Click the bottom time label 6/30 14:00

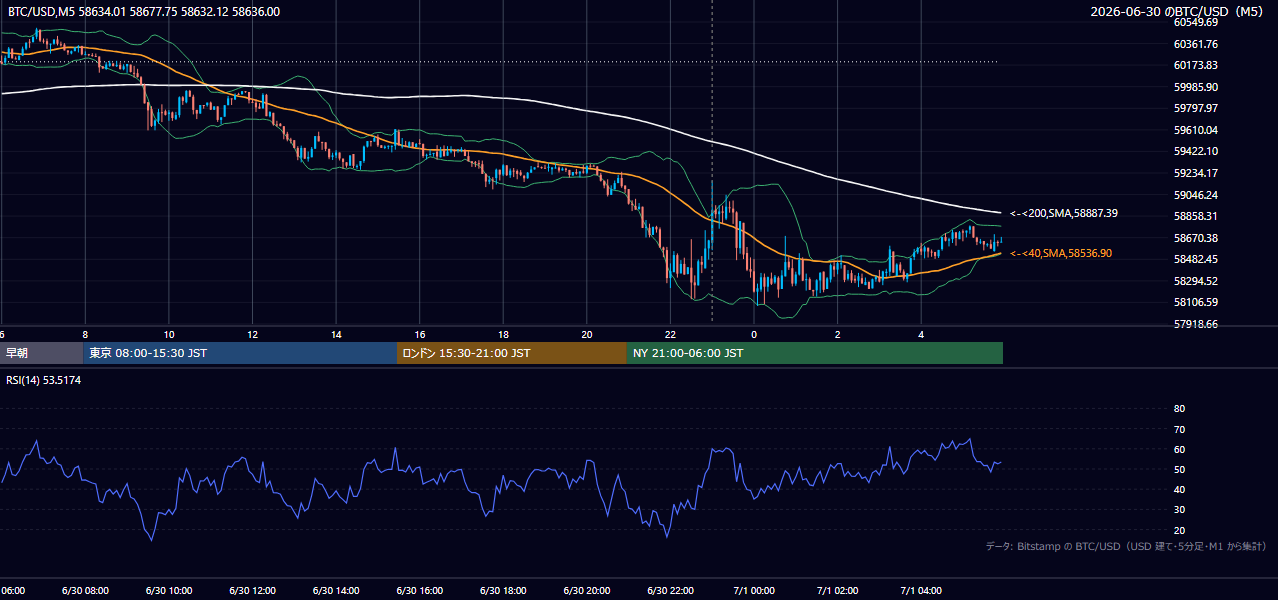click(336, 591)
